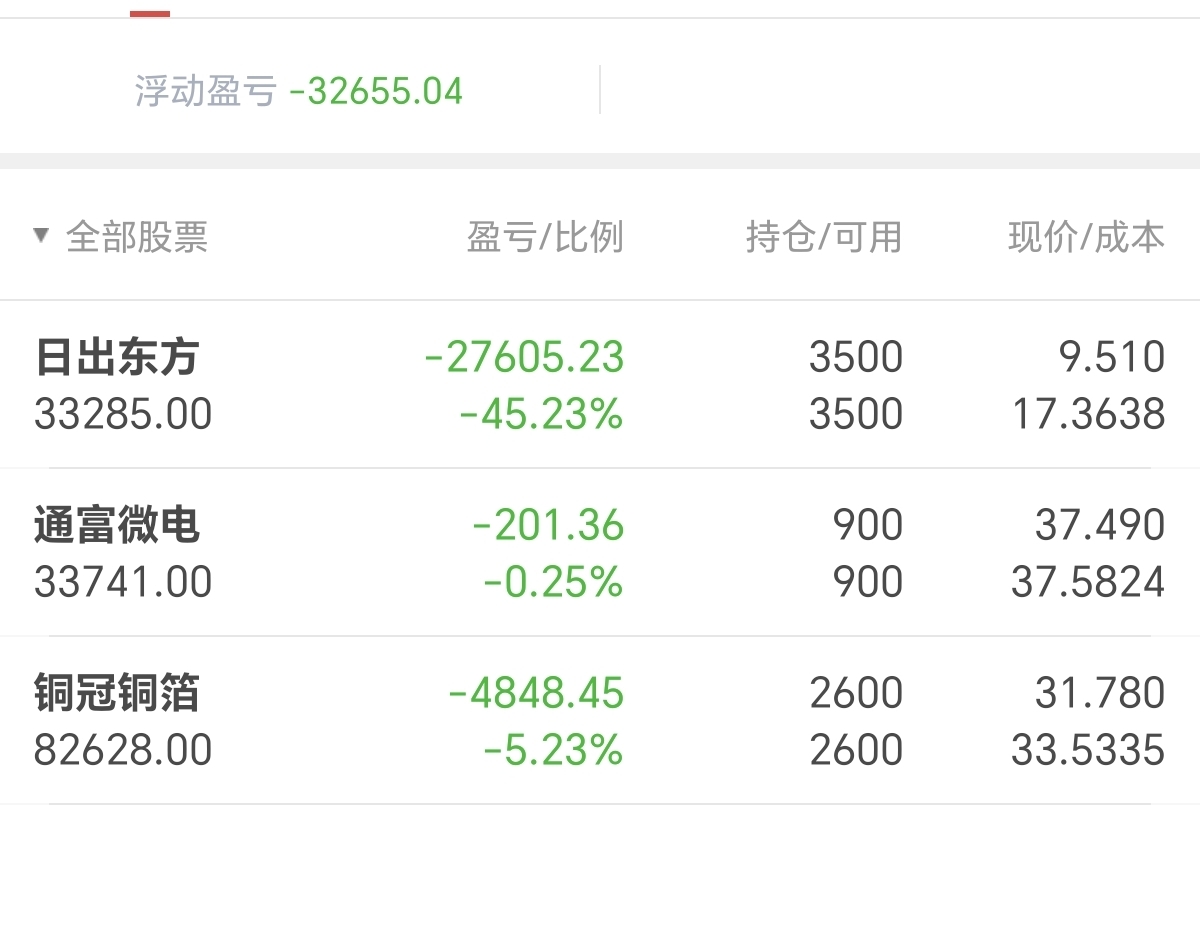The width and height of the screenshot is (1200, 952).
Task: Open the 通富微电 stock name
Action: tap(117, 525)
